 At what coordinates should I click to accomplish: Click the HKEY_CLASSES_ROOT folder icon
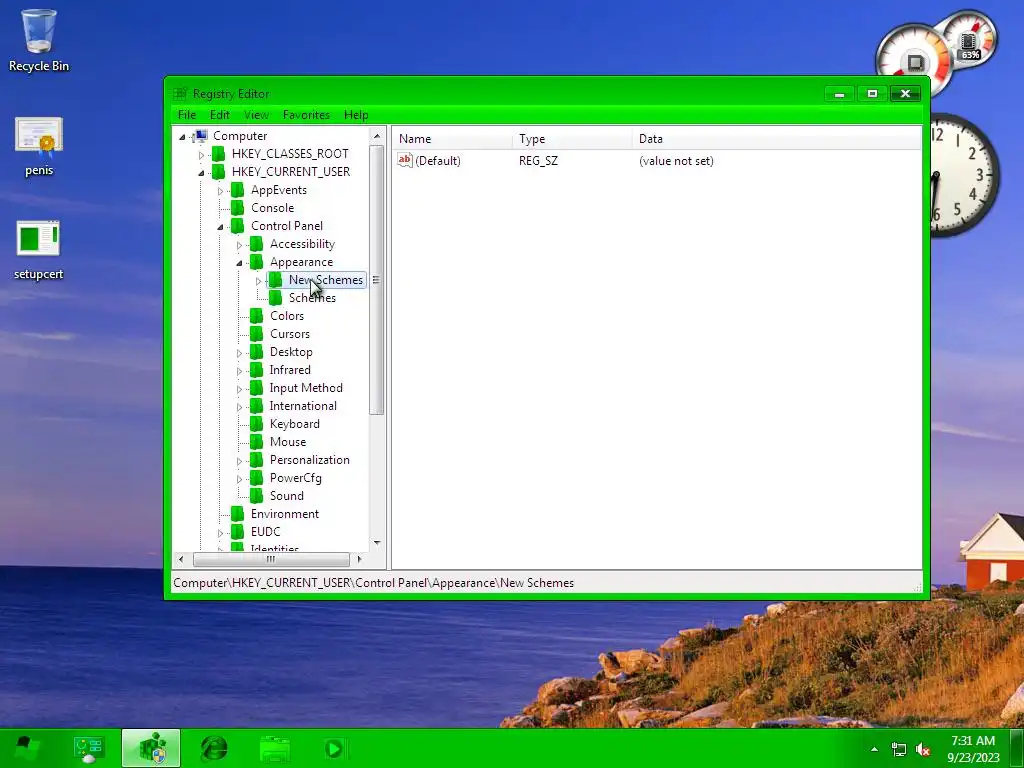click(x=219, y=154)
